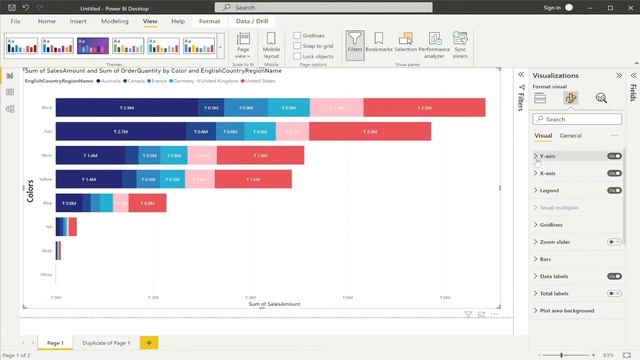Launch Performance analyzer
The height and width of the screenshot is (360, 640).
[434, 45]
